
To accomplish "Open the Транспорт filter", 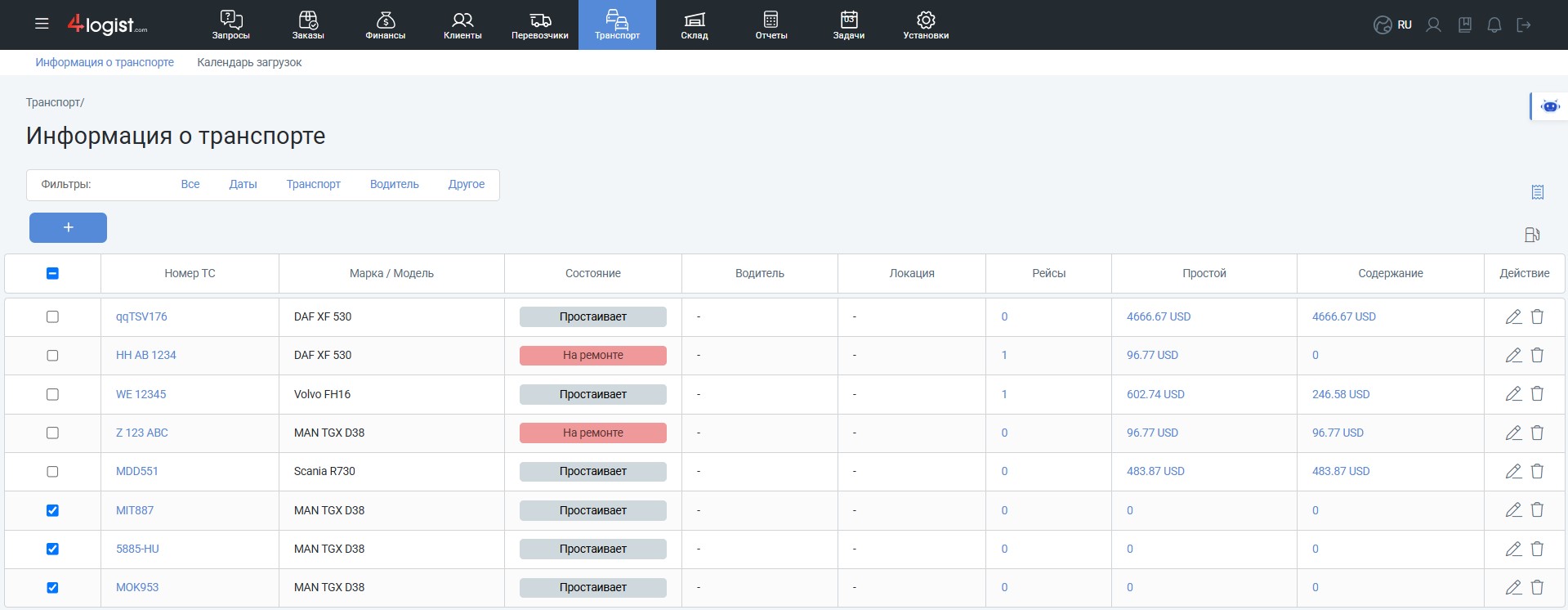I will pyautogui.click(x=313, y=184).
